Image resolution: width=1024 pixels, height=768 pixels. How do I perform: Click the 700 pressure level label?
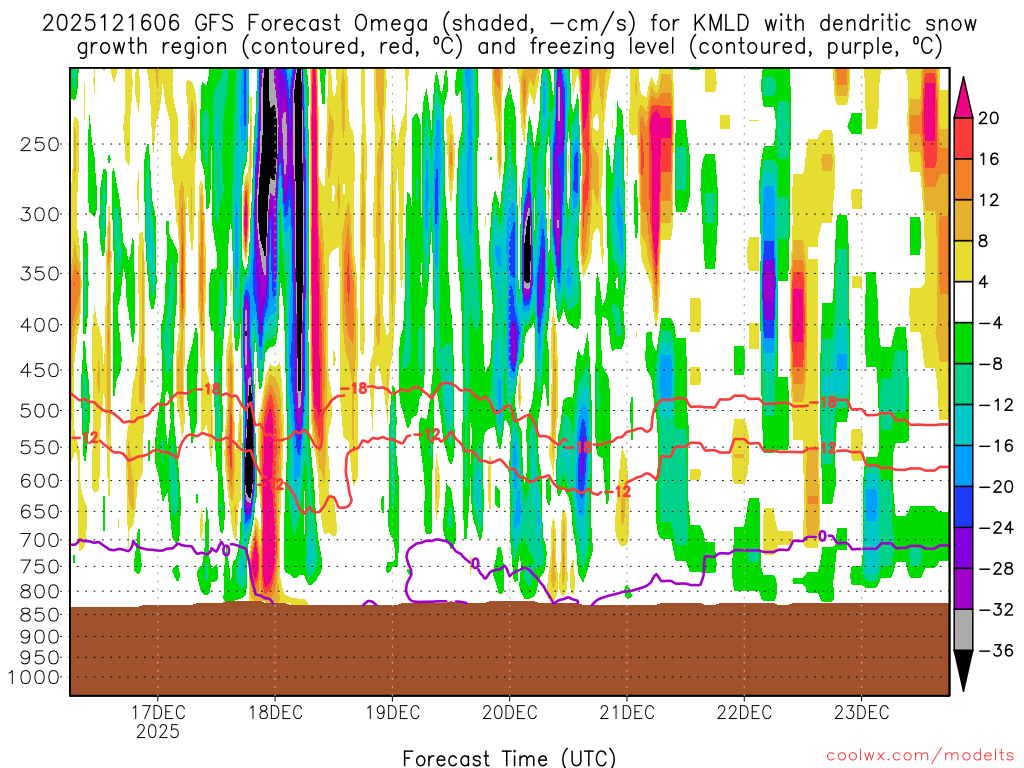click(40, 540)
